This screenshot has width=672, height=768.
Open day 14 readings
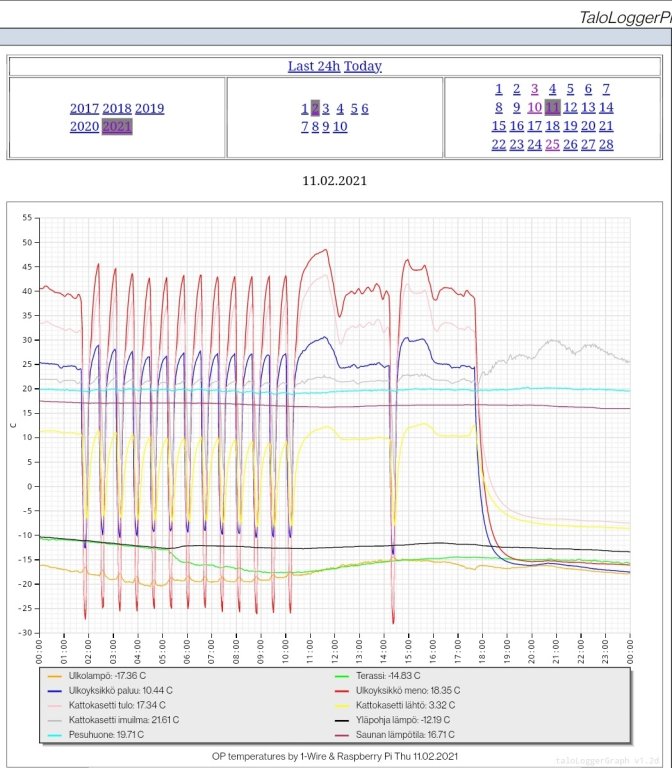(x=605, y=107)
